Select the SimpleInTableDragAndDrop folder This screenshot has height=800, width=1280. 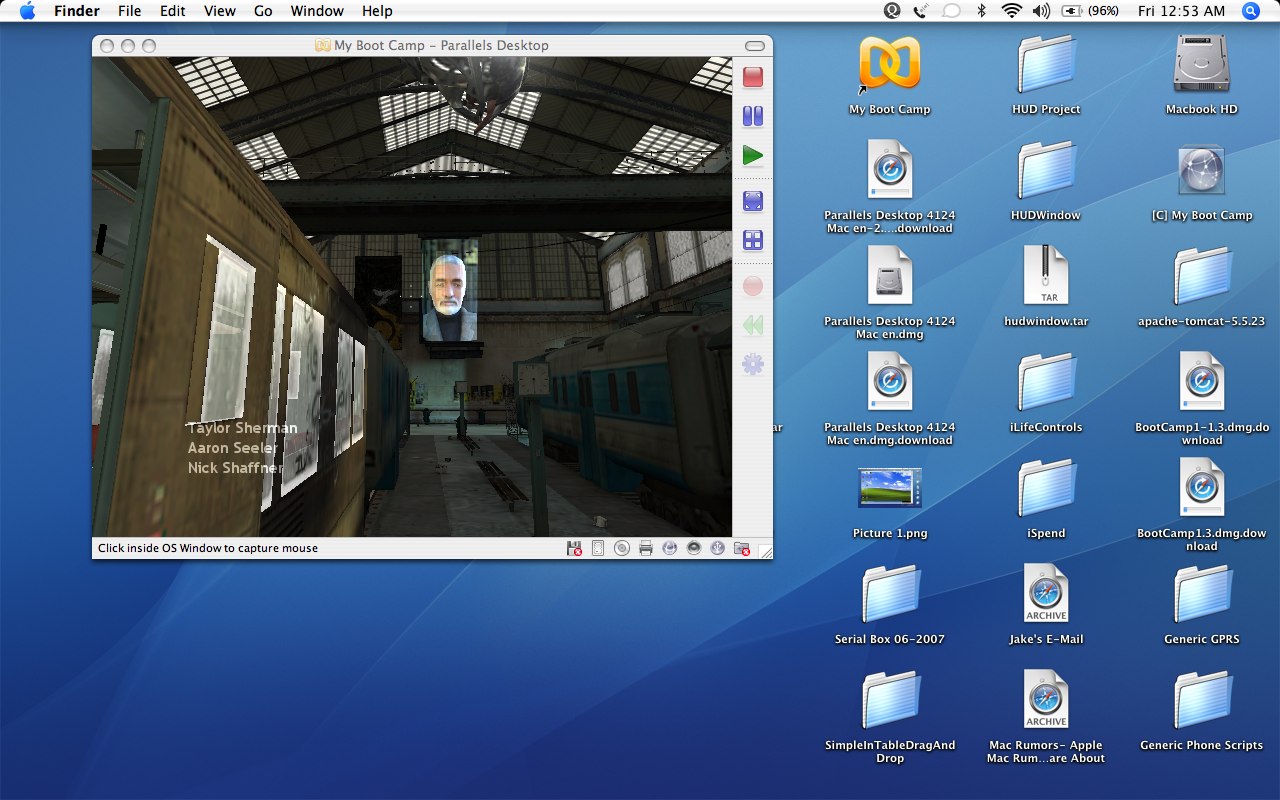tap(889, 702)
